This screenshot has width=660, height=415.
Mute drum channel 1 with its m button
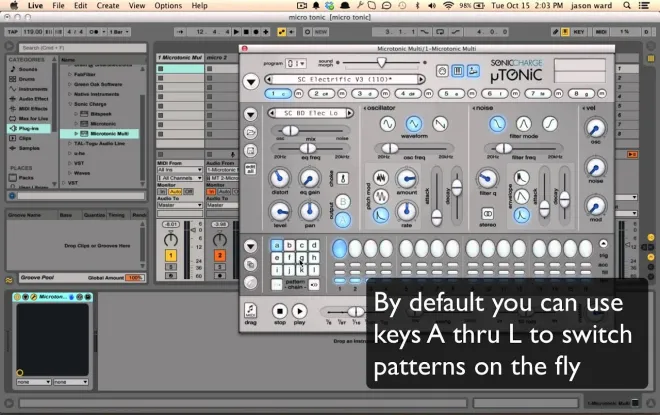pyautogui.click(x=298, y=93)
